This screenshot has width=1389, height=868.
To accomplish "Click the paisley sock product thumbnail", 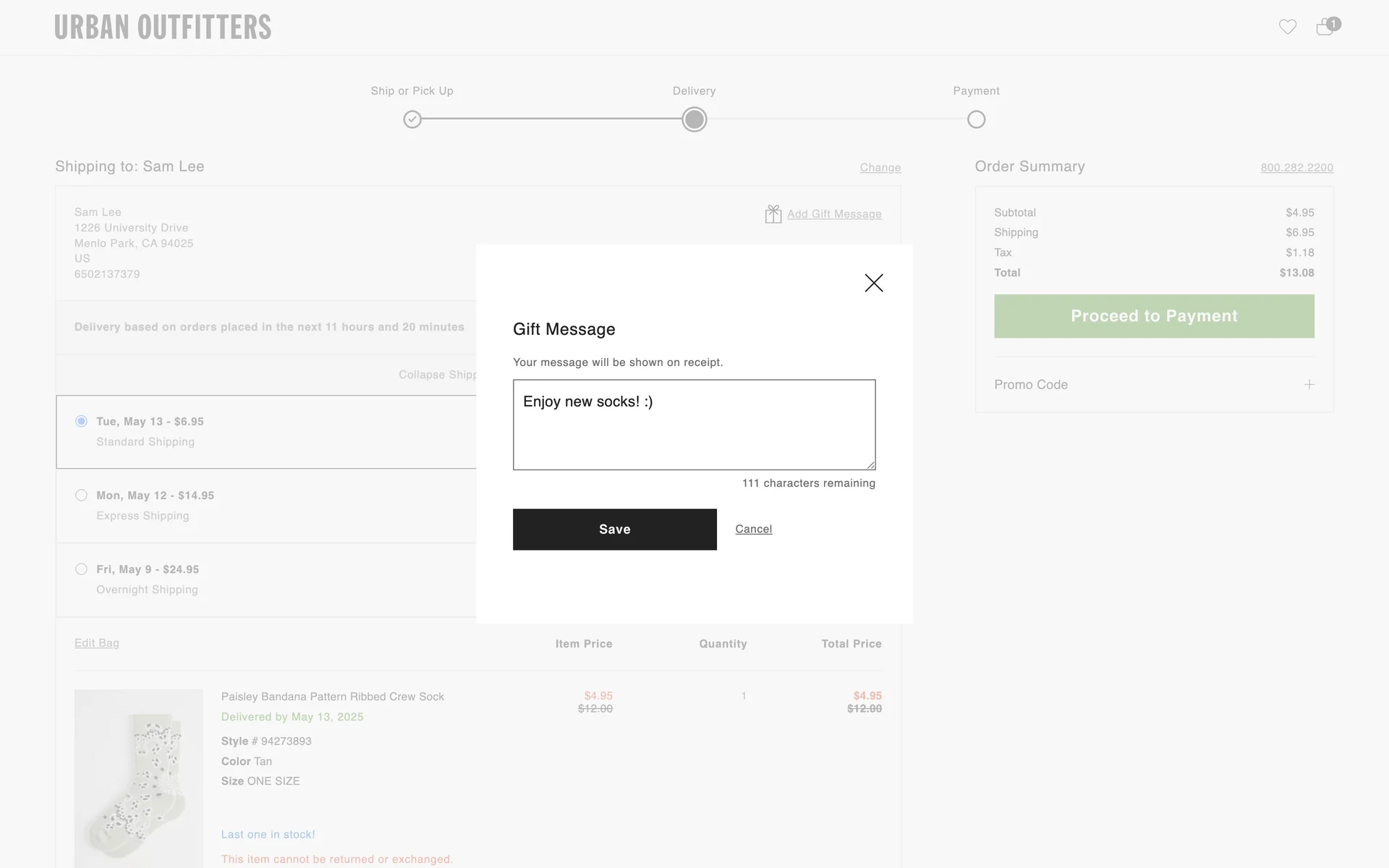I will click(x=138, y=778).
